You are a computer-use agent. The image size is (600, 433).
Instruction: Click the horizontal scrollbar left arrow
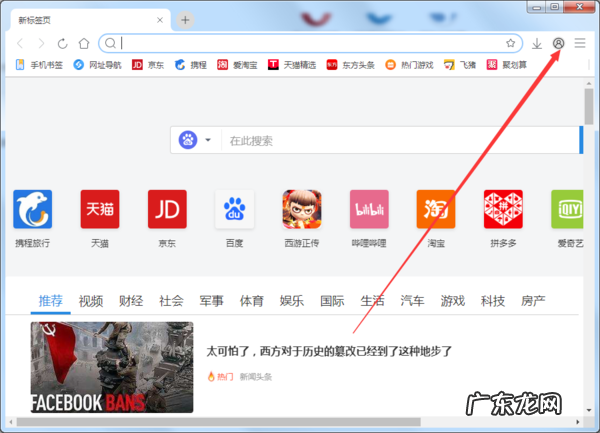[x=11, y=422]
